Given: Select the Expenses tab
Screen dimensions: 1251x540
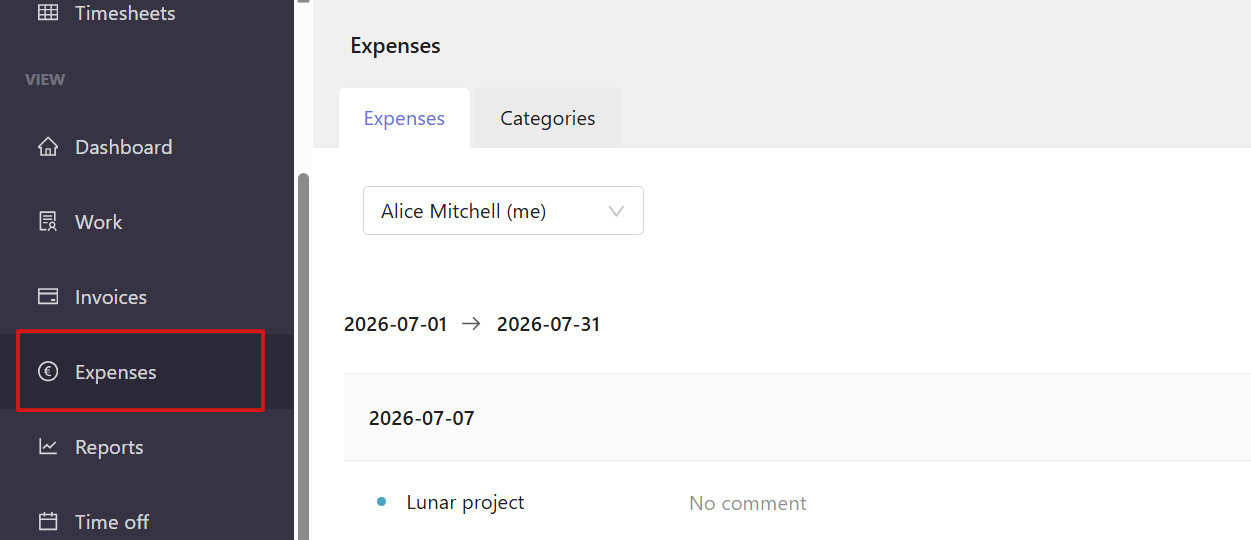Looking at the screenshot, I should (404, 118).
